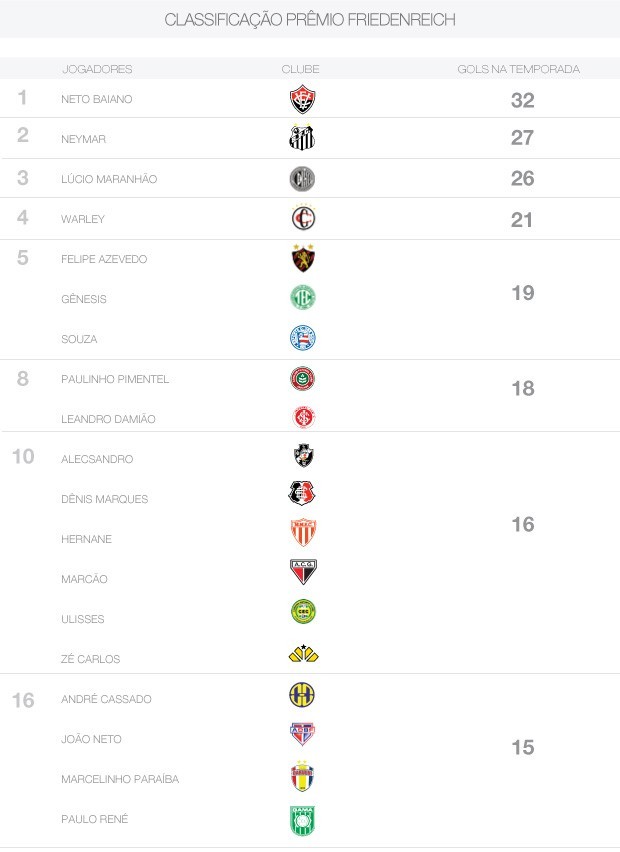Select the Santos crest in Neymar's row
The image size is (620, 852).
(302, 139)
